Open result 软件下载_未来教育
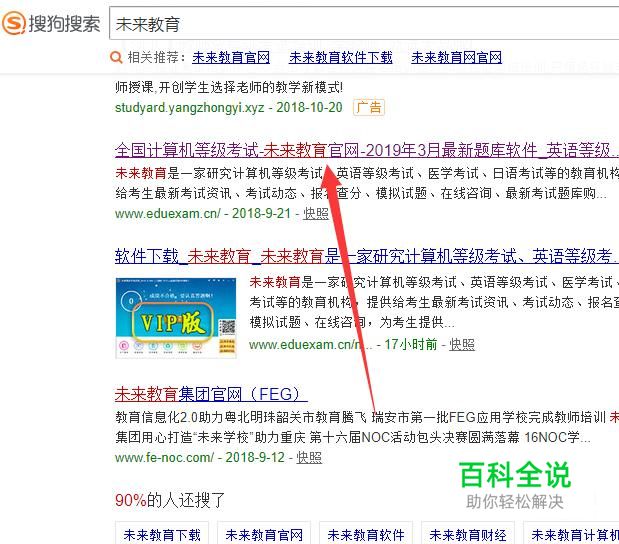Screen dimensions: 619x544 367,256
